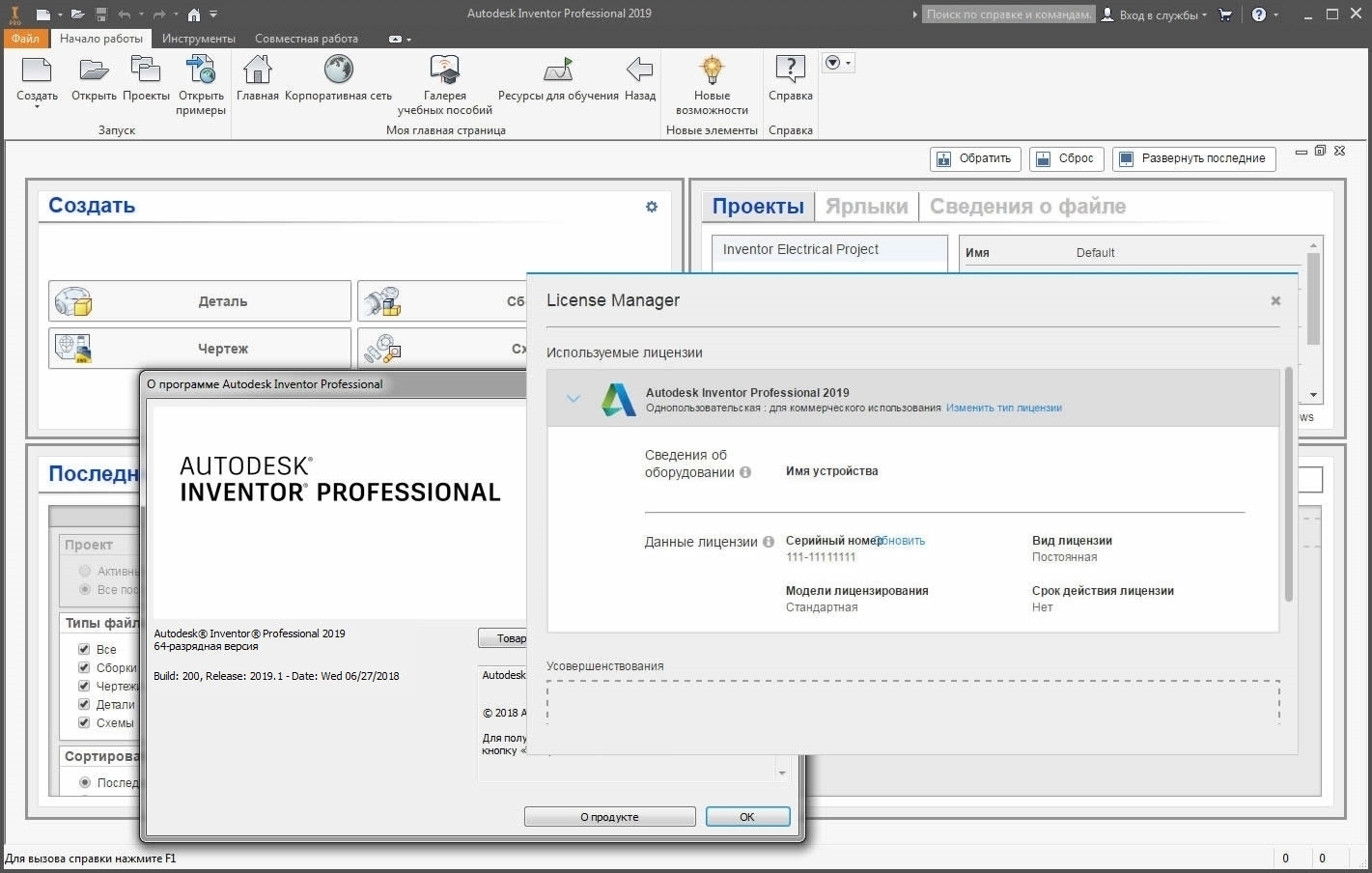This screenshot has height=873, width=1372.
Task: Open the New file dropdown arrow in title bar
Action: coord(59,14)
